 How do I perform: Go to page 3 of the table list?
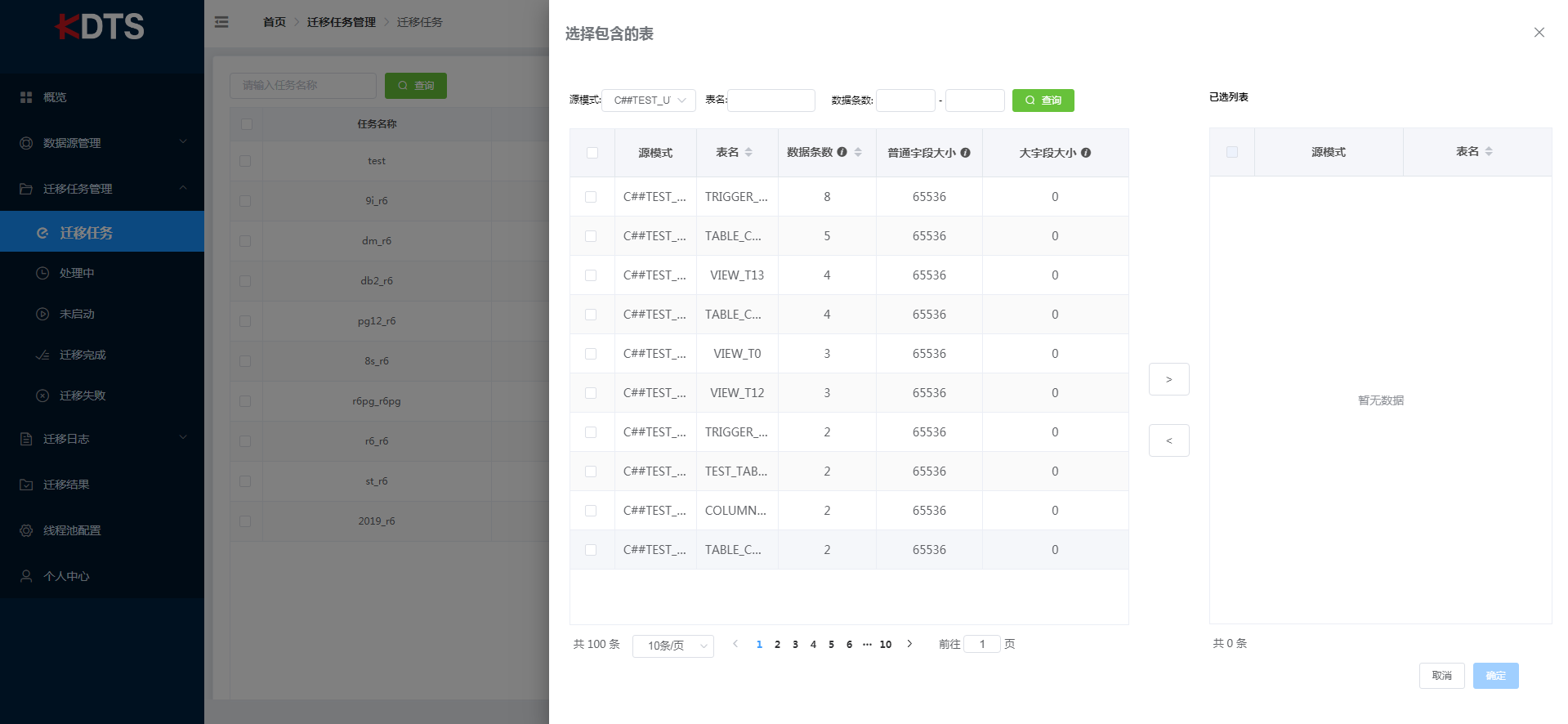coord(795,645)
